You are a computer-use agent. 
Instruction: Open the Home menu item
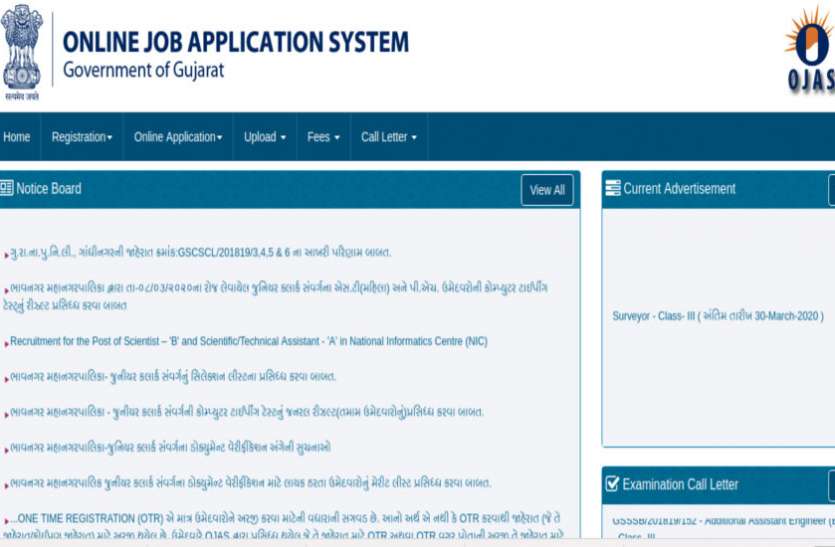[17, 137]
